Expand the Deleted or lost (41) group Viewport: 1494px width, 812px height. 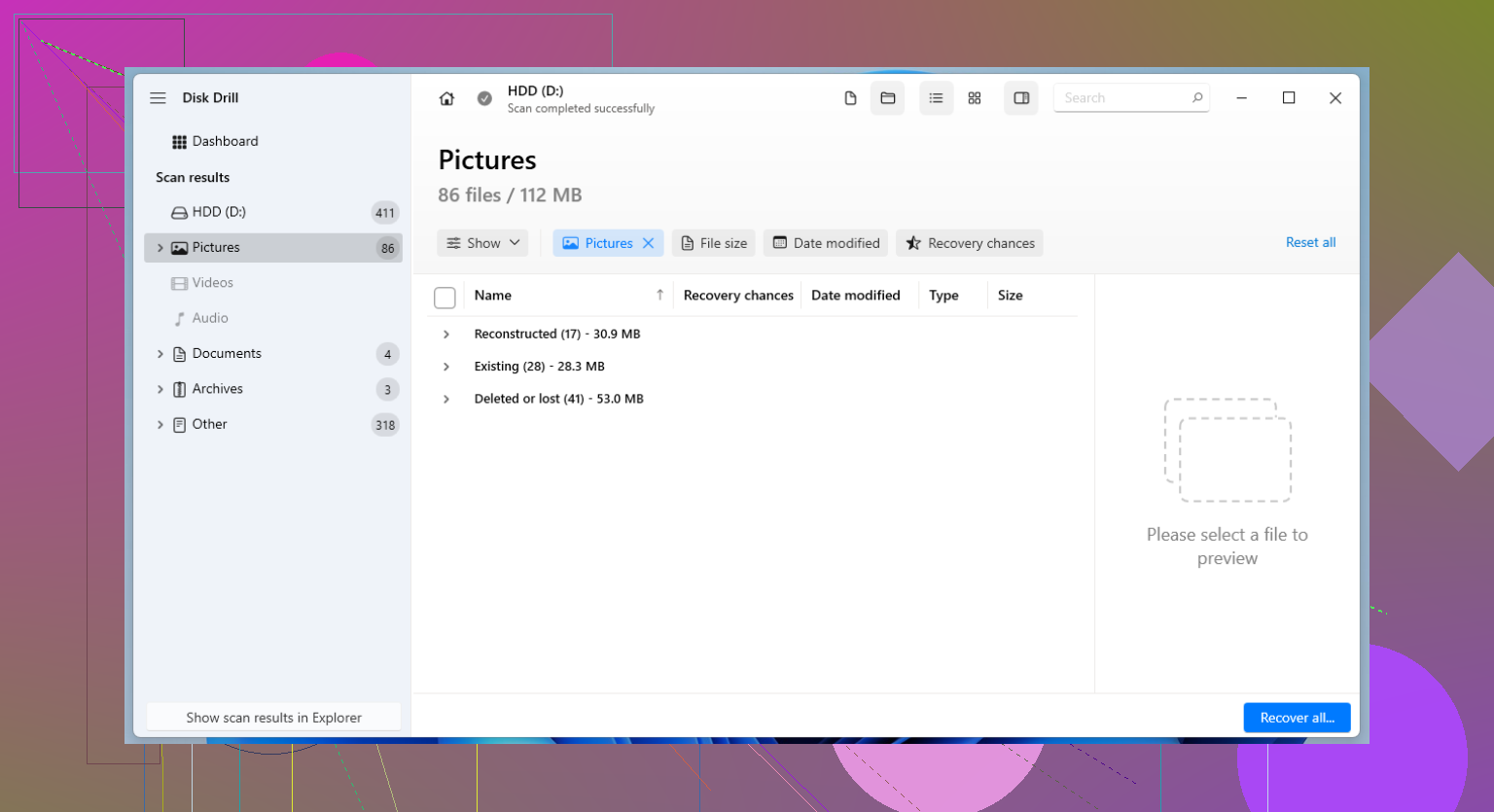[x=446, y=399]
